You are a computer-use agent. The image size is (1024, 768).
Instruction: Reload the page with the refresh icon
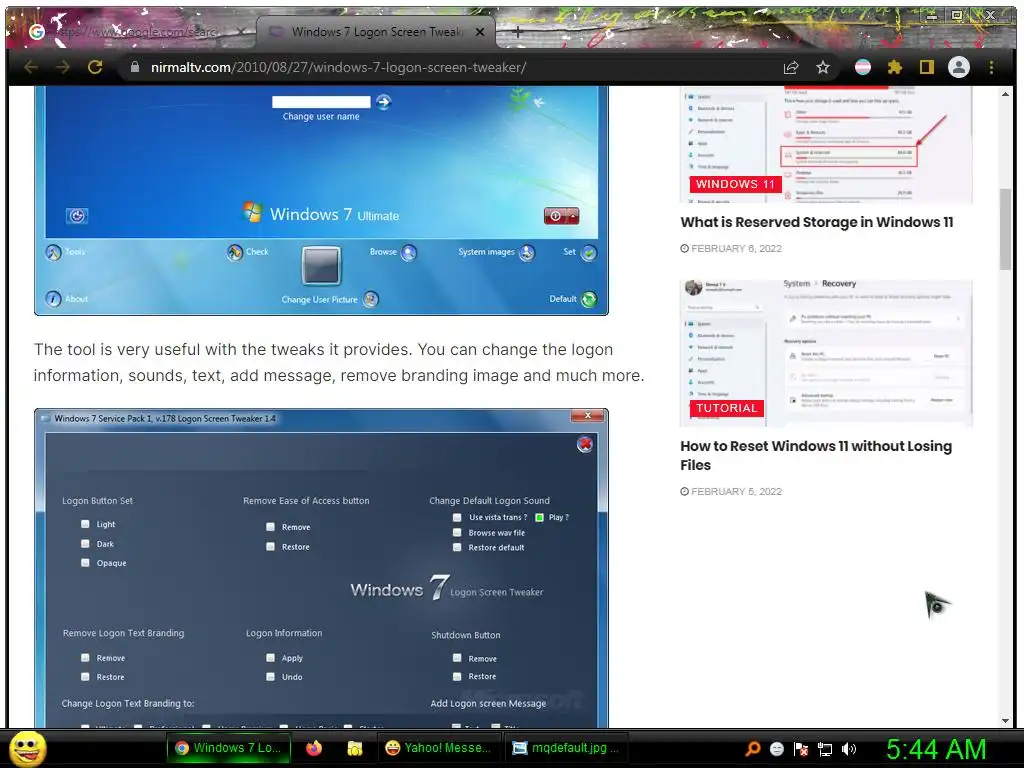(x=95, y=67)
